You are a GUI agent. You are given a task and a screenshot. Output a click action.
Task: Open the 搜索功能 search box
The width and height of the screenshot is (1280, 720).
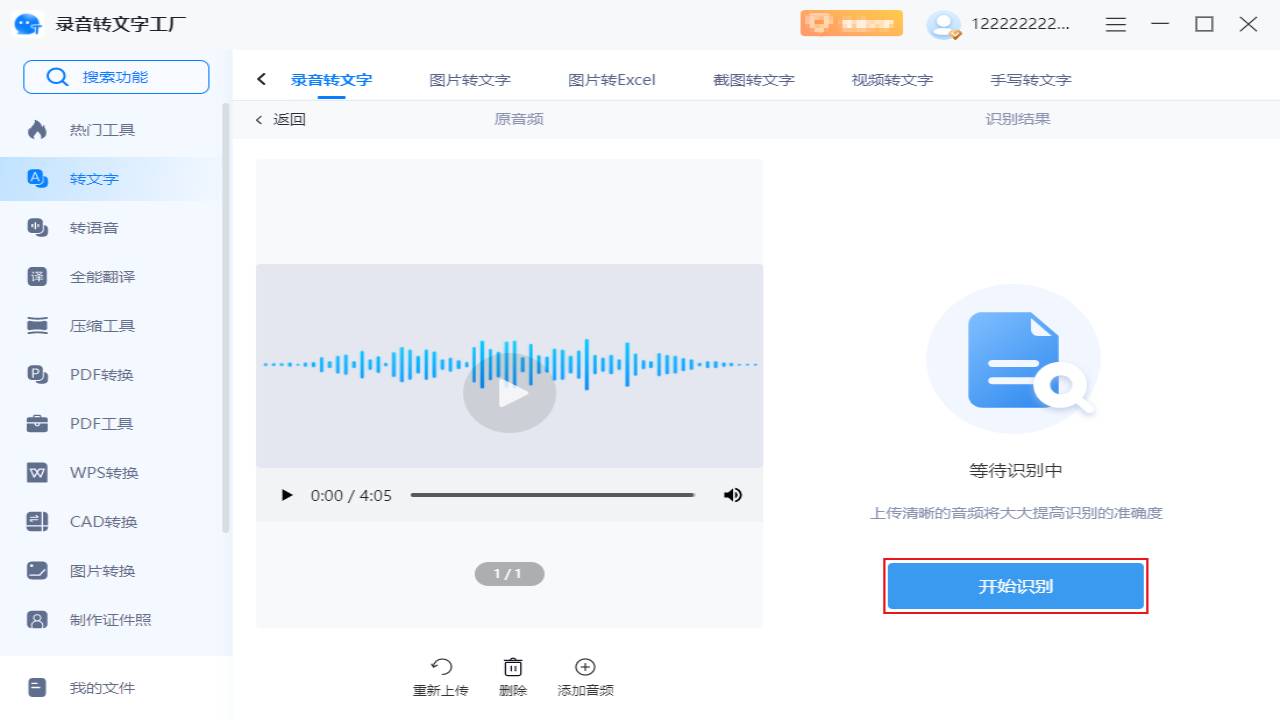click(x=115, y=76)
